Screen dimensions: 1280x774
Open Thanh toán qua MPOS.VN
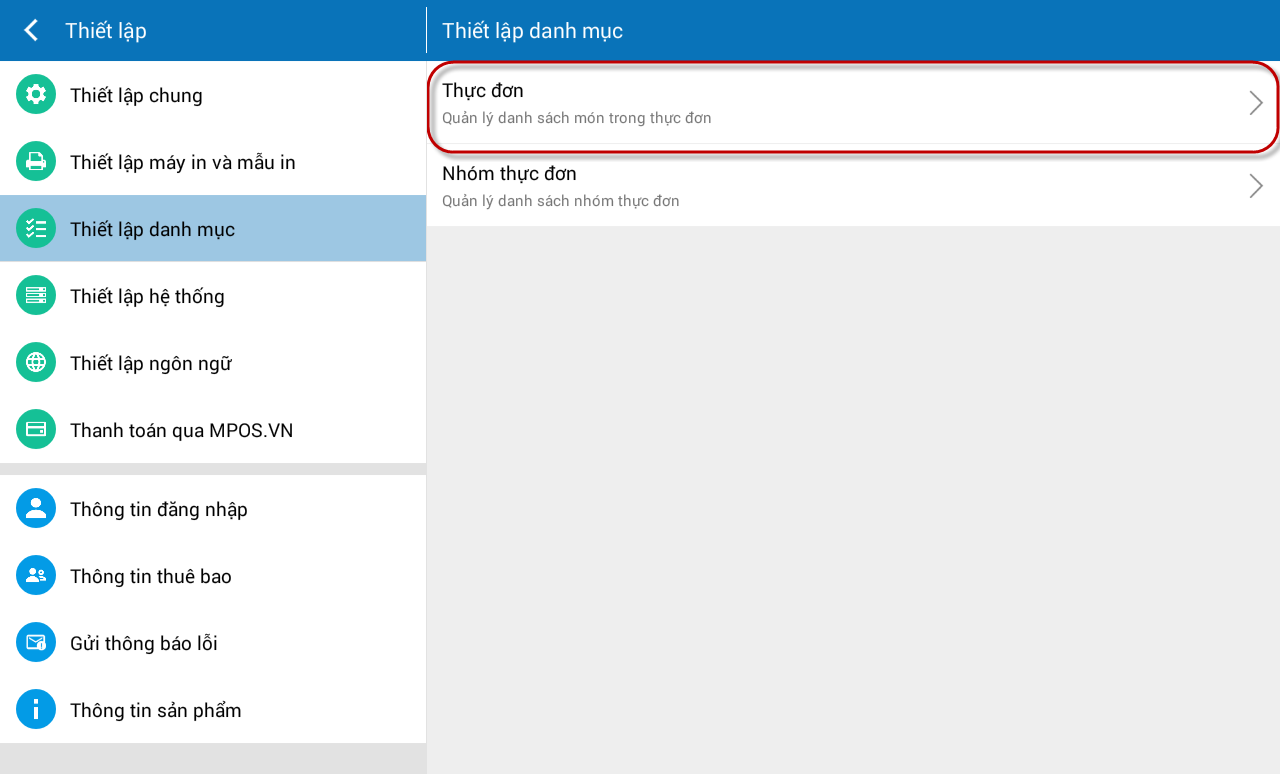click(x=213, y=430)
